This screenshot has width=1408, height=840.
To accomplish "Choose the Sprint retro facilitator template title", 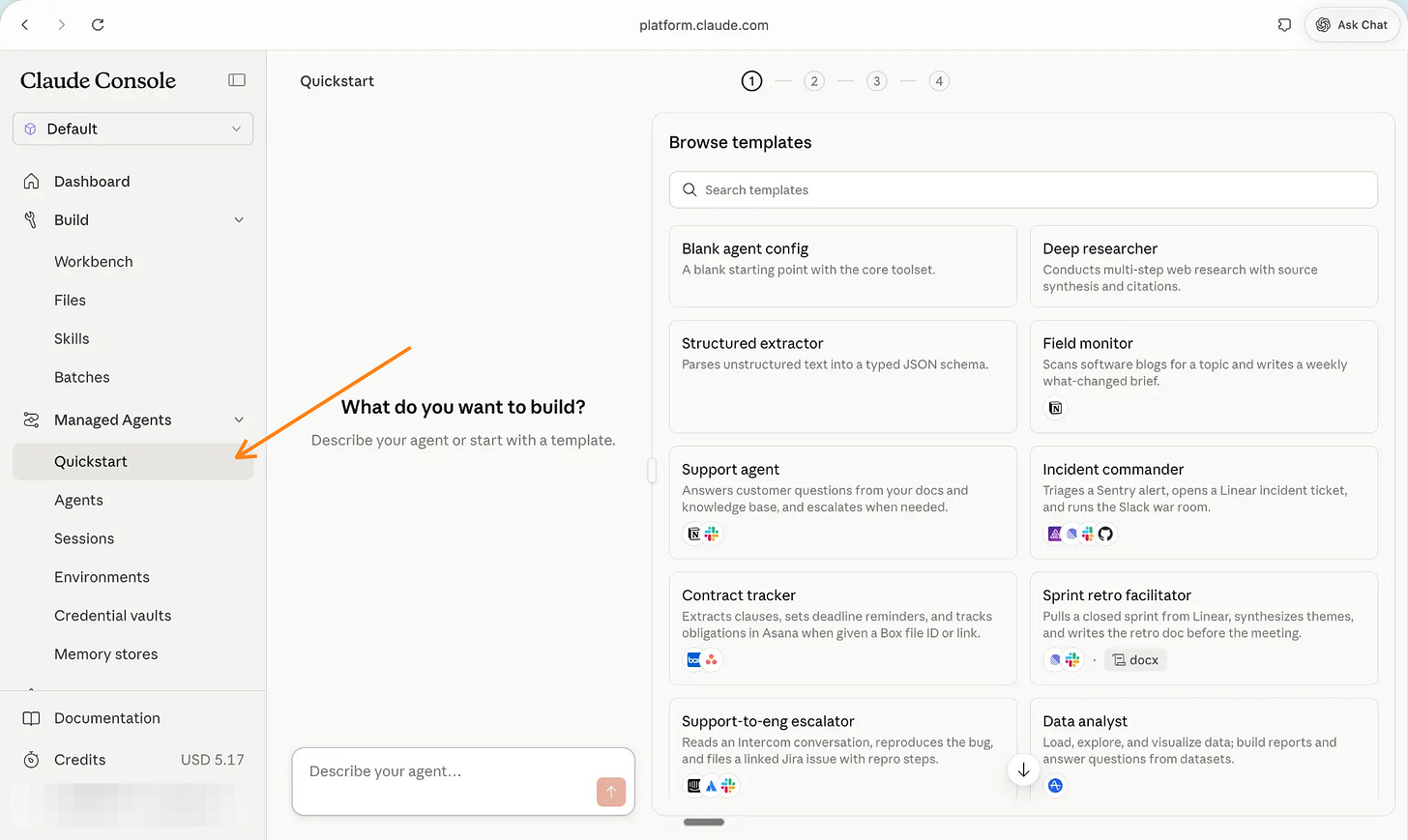I will click(1117, 595).
